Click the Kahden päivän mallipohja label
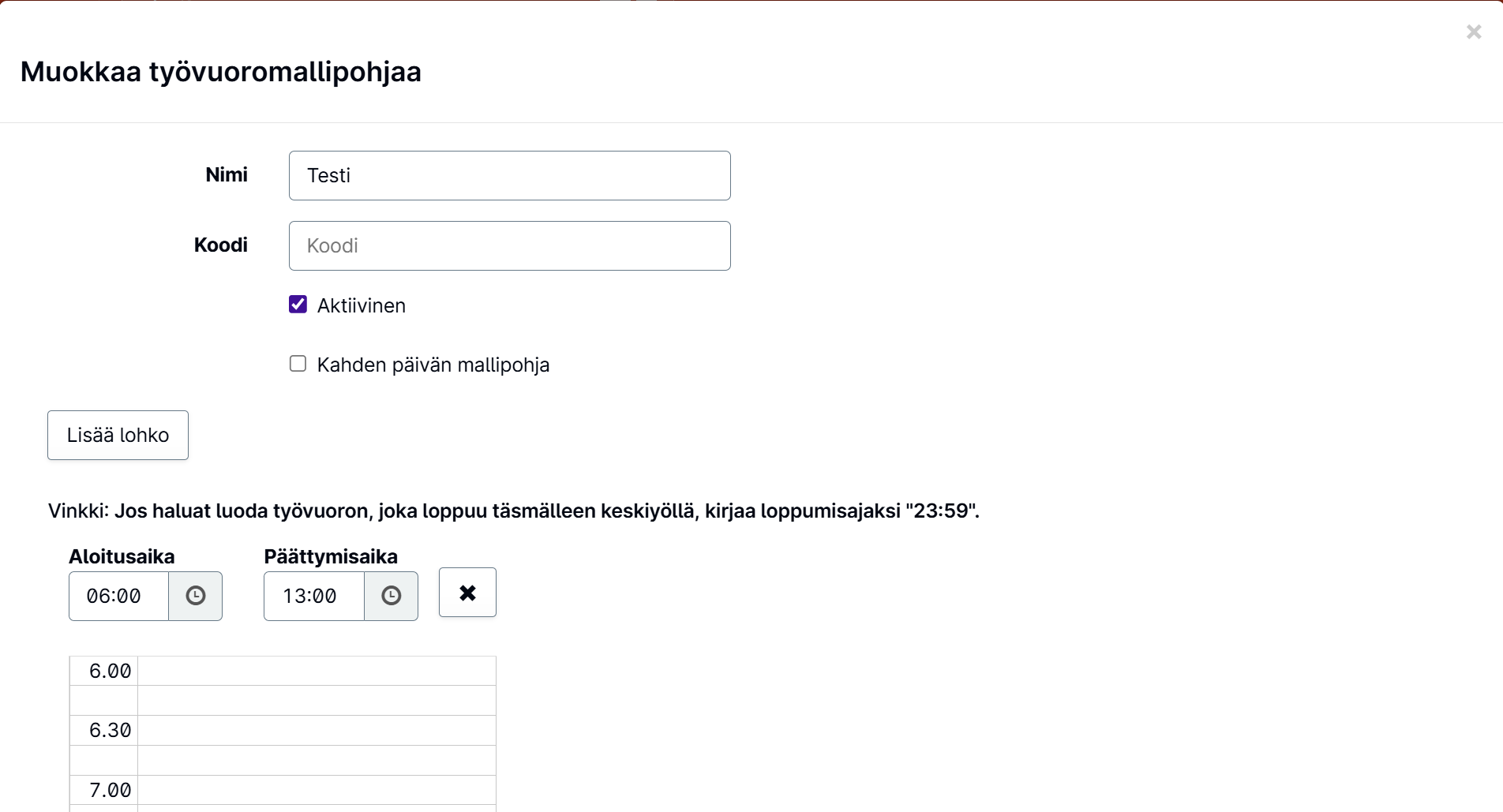Screen dimensions: 1503x812 point(433,365)
